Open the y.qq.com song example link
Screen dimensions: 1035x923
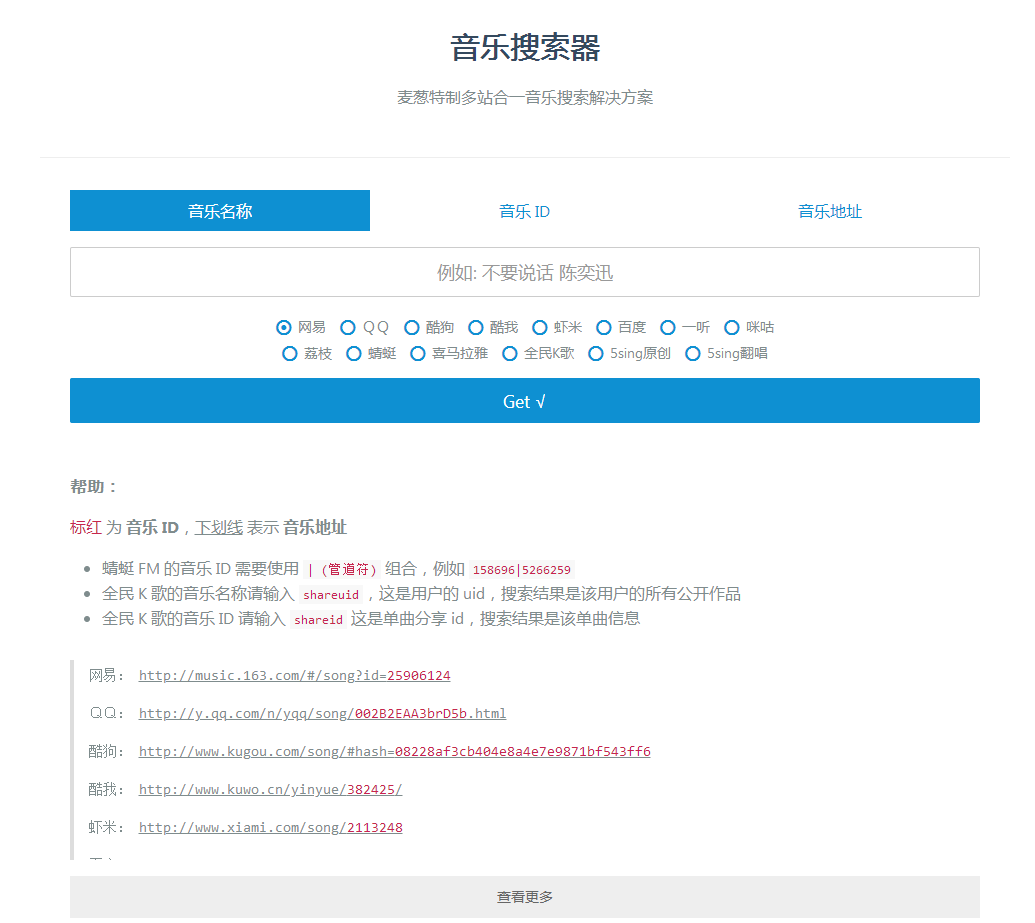322,714
